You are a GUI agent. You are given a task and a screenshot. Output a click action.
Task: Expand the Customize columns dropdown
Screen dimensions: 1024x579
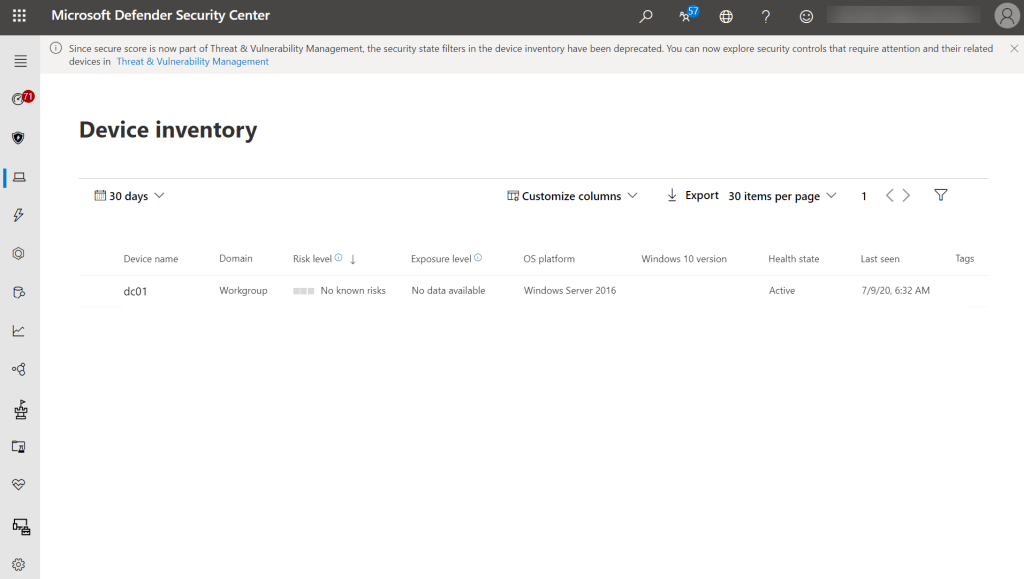[x=572, y=196]
